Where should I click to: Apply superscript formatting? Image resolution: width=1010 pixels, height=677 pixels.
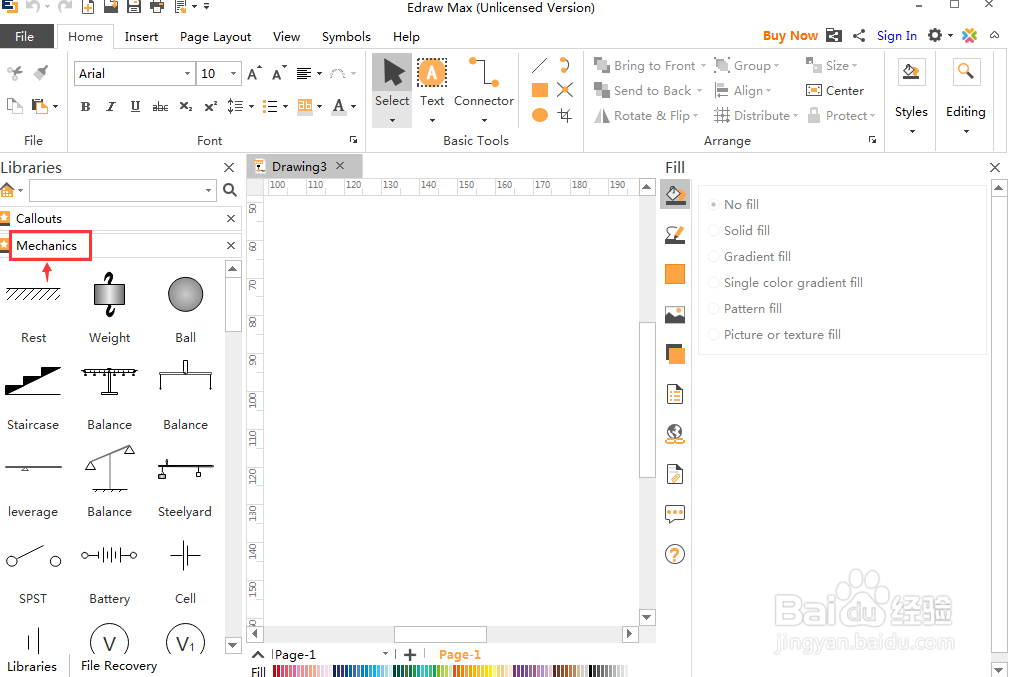[x=211, y=106]
